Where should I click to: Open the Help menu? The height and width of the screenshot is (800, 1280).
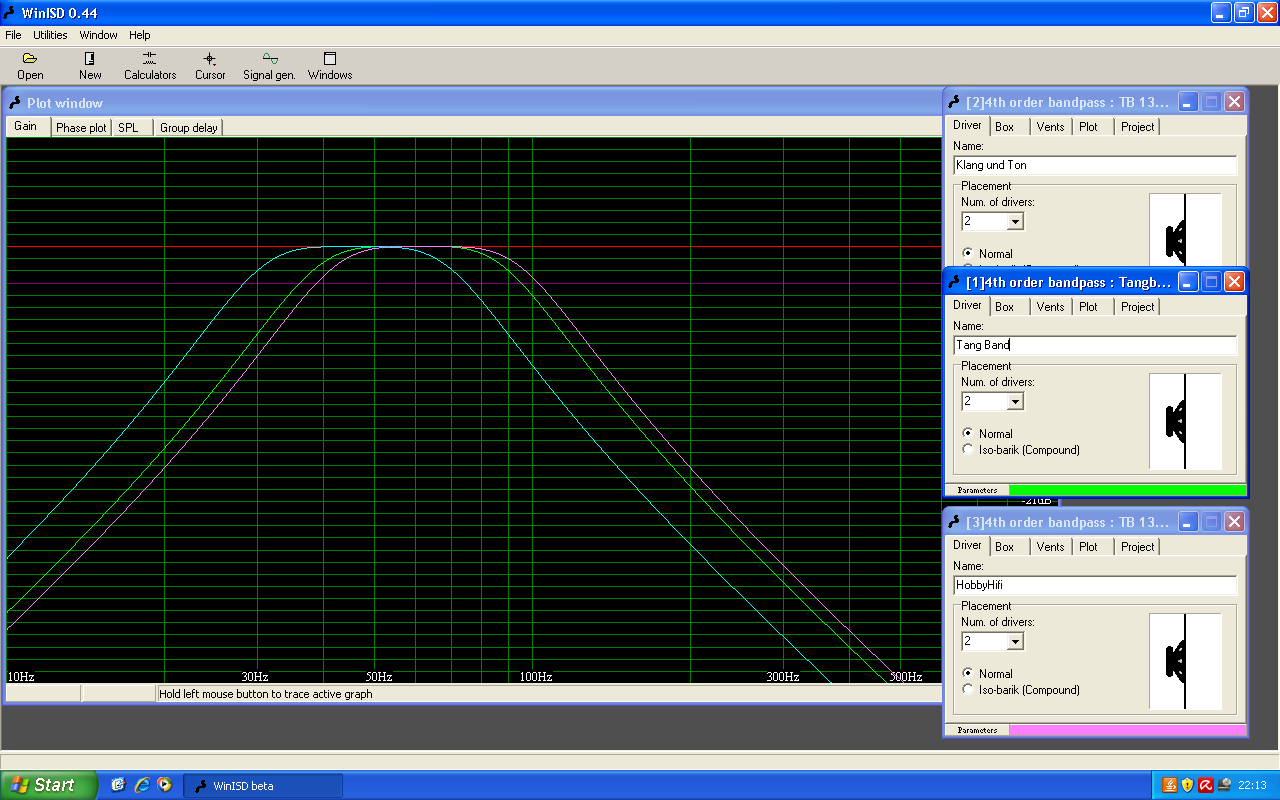coord(140,35)
